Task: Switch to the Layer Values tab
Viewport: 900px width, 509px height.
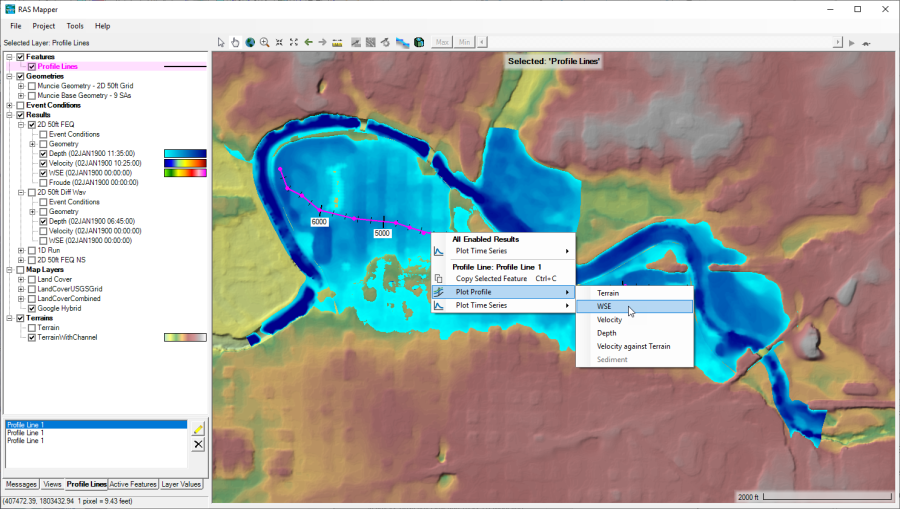Action: click(x=182, y=484)
